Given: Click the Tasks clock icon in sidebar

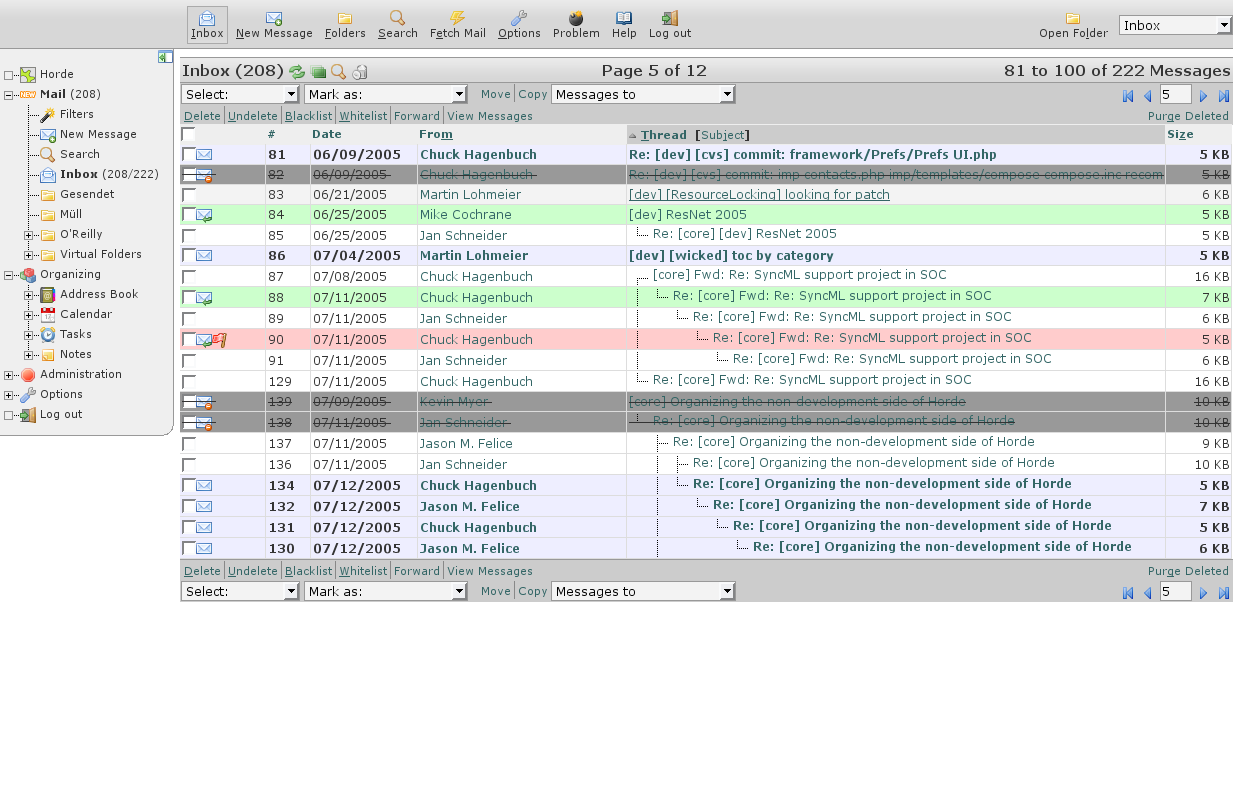Looking at the screenshot, I should tap(48, 335).
